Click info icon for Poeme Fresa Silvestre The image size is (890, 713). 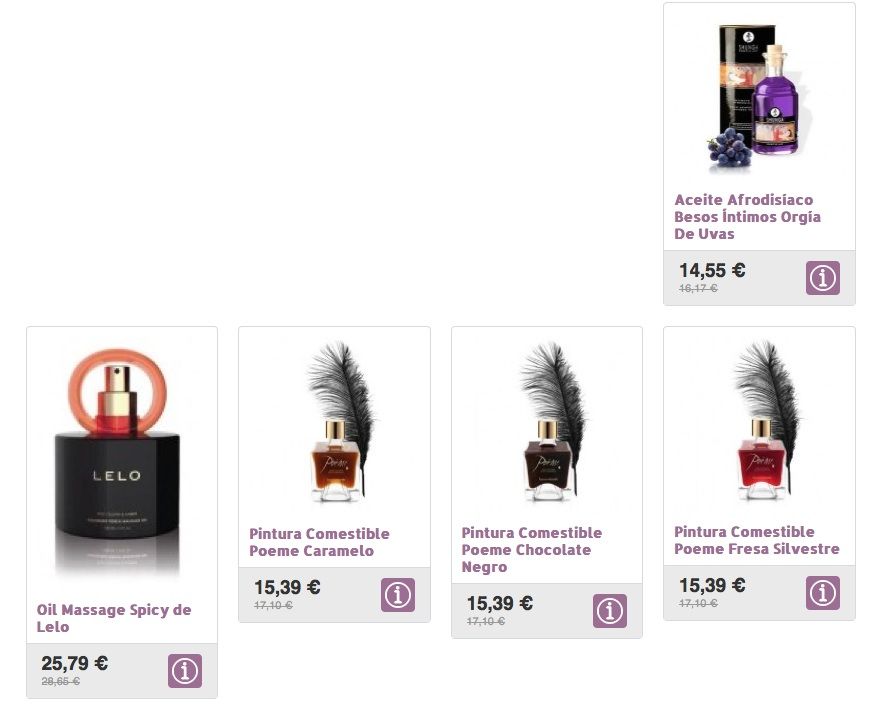click(x=822, y=593)
